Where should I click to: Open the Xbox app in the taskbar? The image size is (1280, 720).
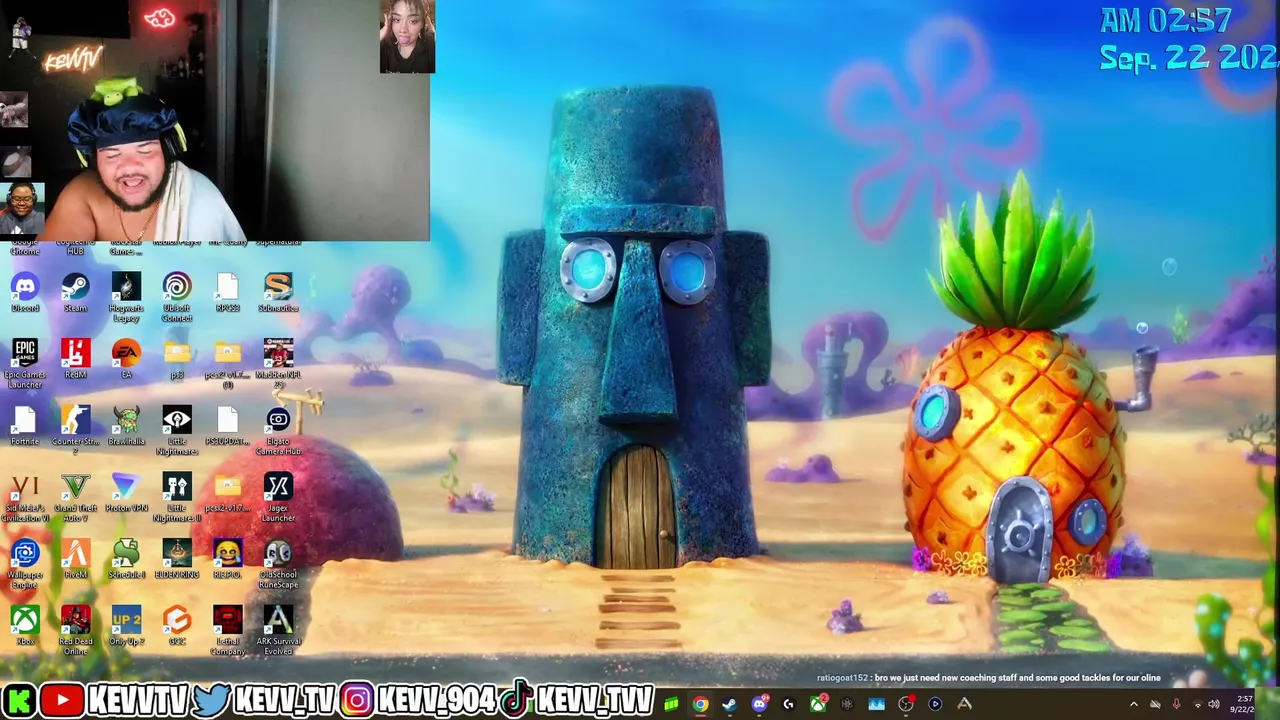[818, 704]
